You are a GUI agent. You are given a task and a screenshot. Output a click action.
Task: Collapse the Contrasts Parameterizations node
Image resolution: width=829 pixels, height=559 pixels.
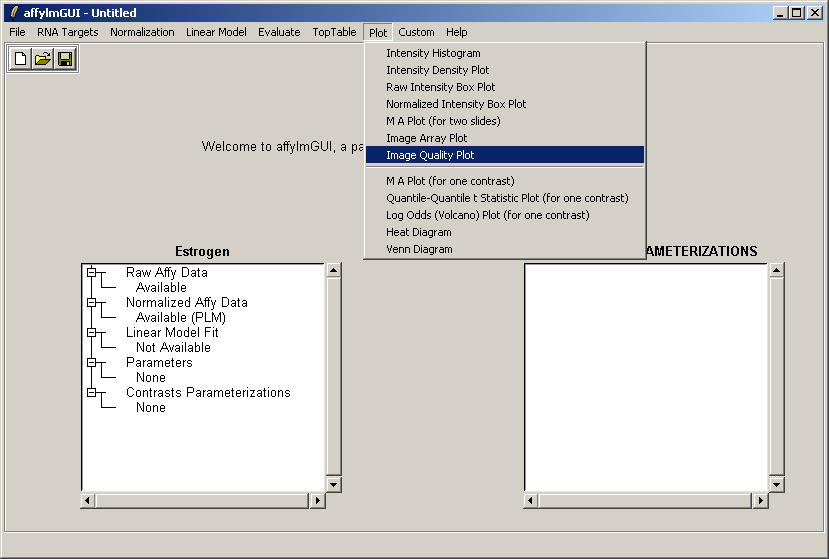[x=92, y=393]
